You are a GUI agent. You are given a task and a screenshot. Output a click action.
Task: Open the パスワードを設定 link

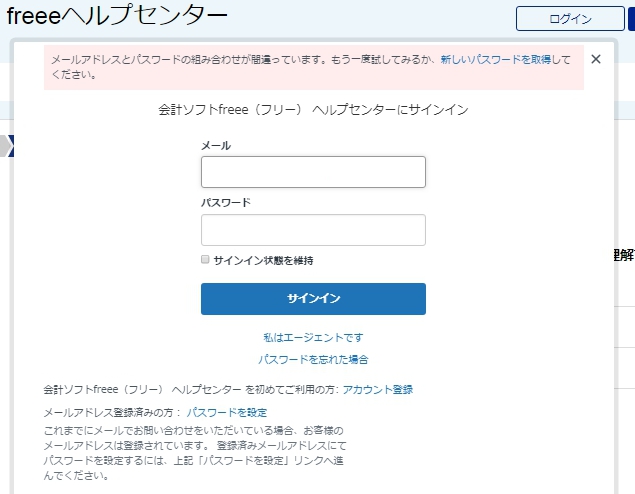(226, 412)
